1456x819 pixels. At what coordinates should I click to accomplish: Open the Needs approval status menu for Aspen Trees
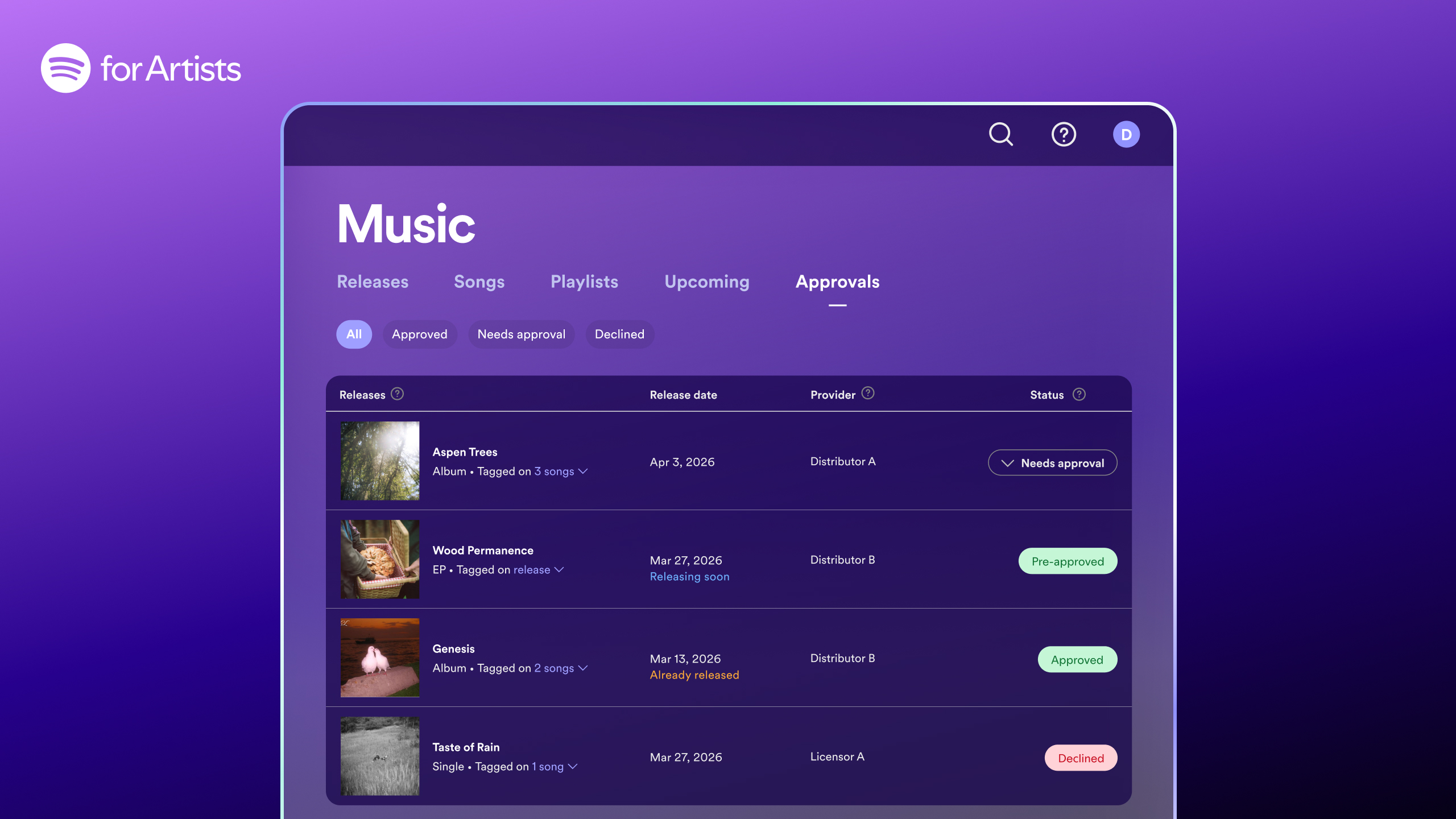[1052, 462]
